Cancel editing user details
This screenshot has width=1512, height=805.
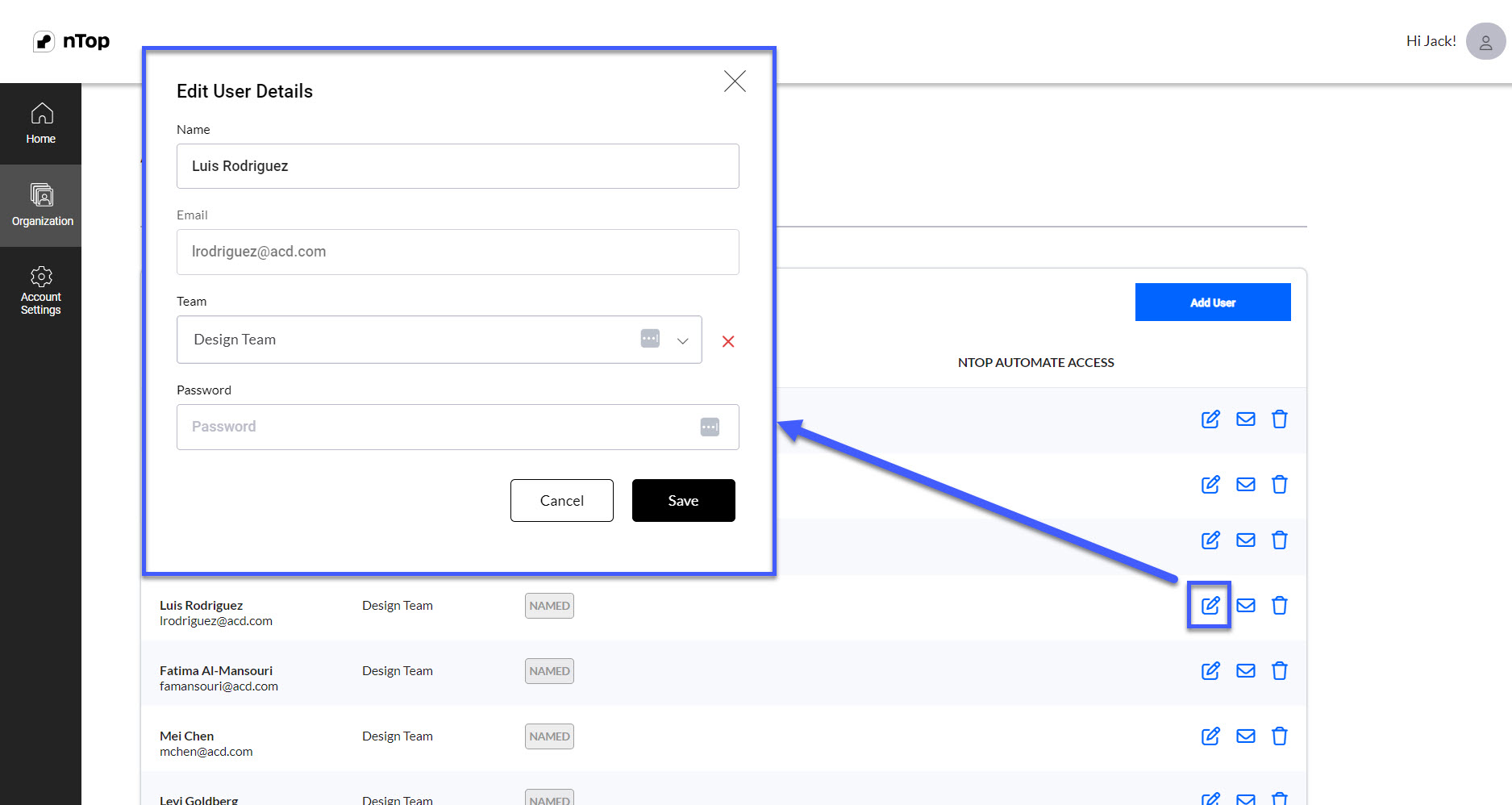[562, 500]
